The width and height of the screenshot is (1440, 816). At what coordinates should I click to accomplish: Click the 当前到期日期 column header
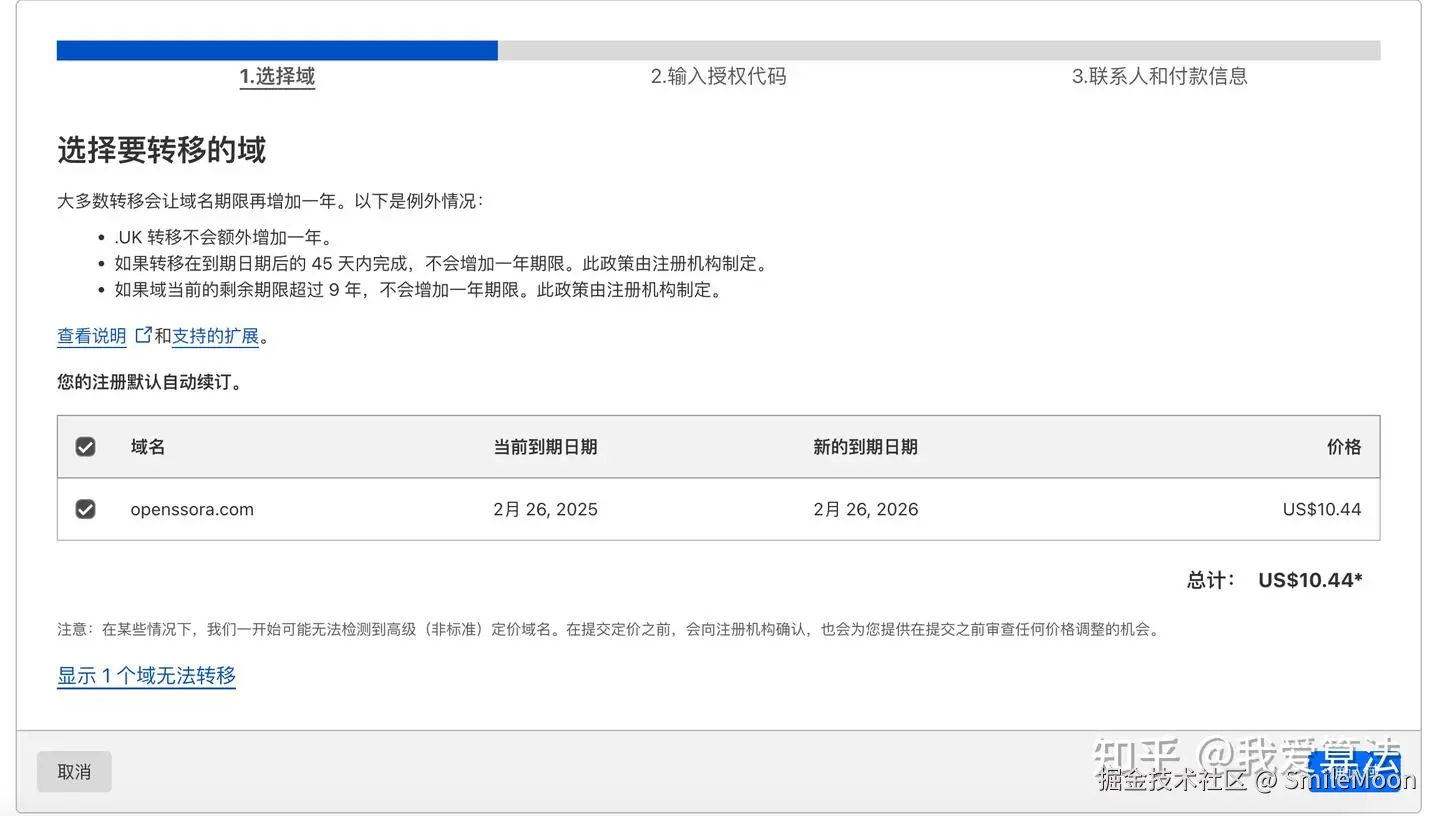[x=545, y=447]
